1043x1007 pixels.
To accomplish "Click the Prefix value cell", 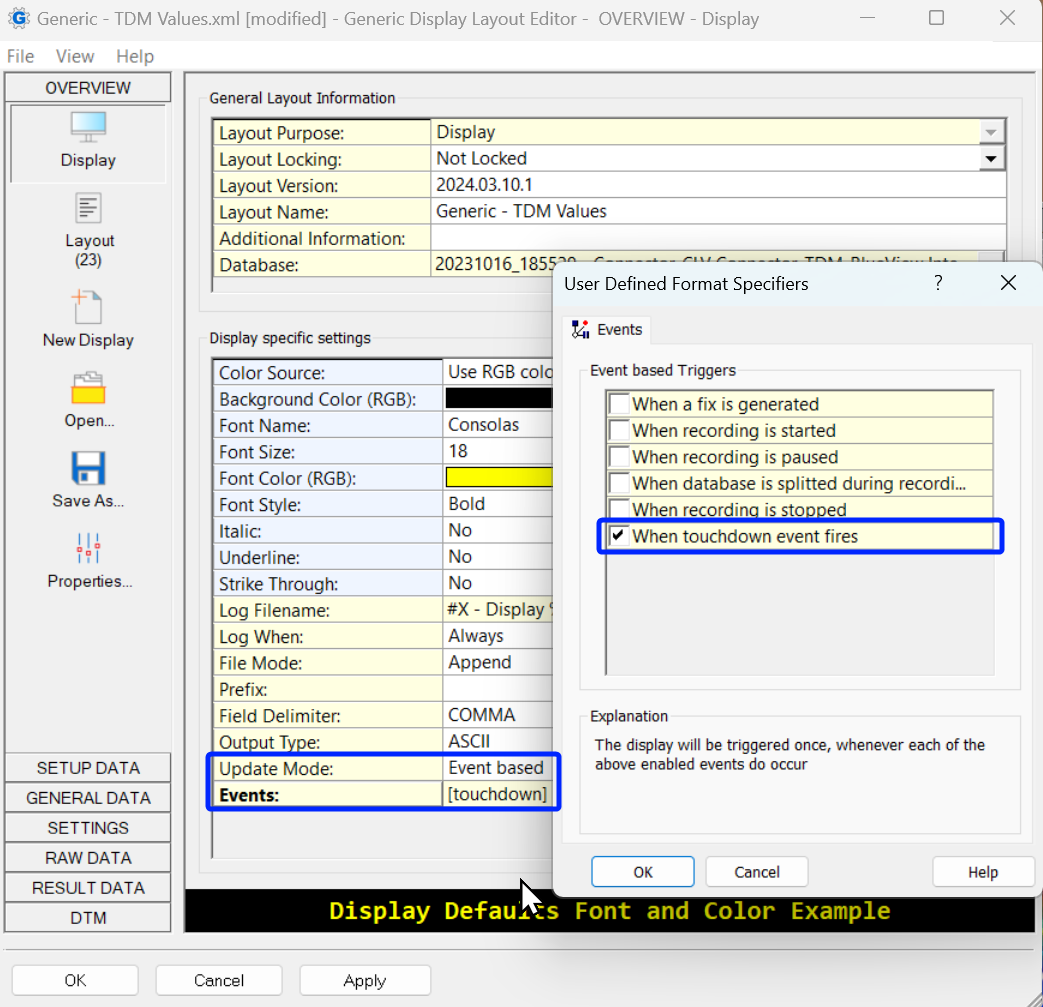I will 498,688.
